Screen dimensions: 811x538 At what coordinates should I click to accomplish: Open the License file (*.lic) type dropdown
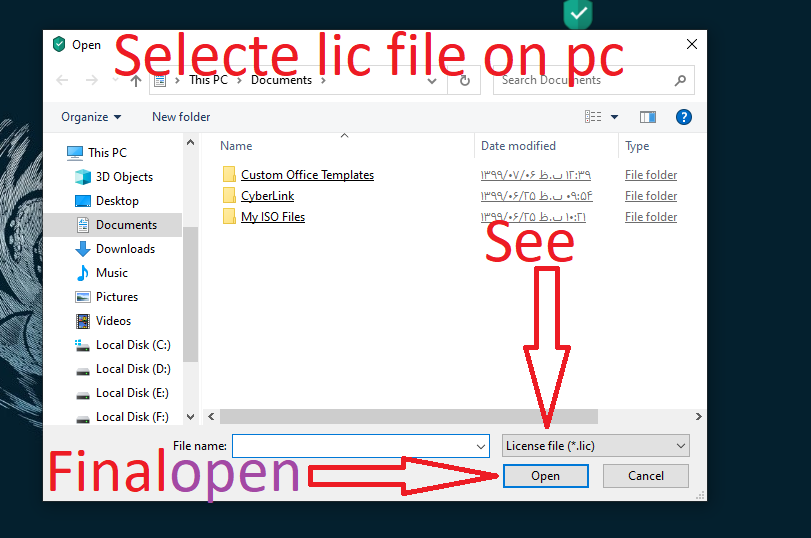(595, 445)
